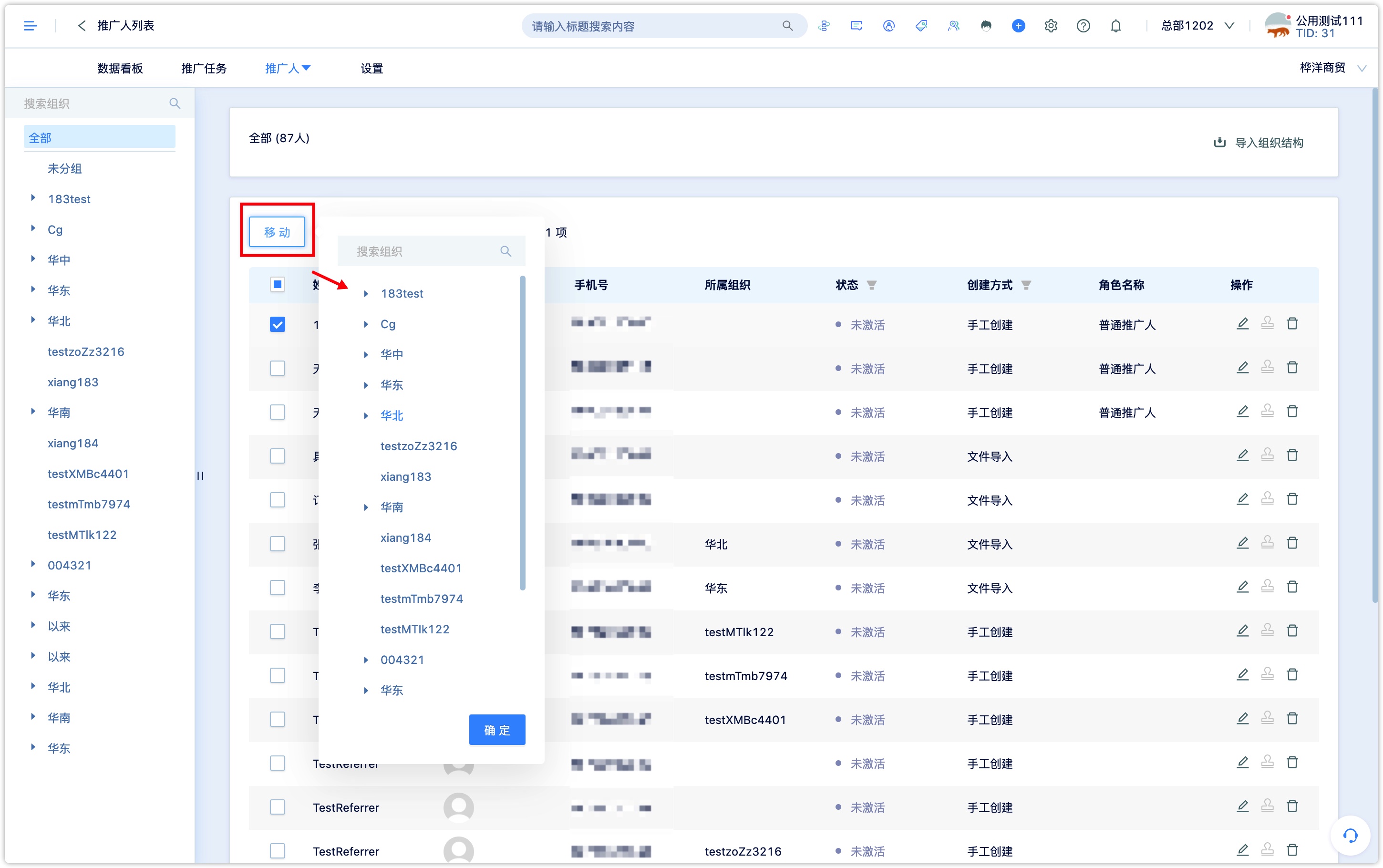Expand 183test in left sidebar tree
Screen dimensions: 1383x868
point(33,198)
